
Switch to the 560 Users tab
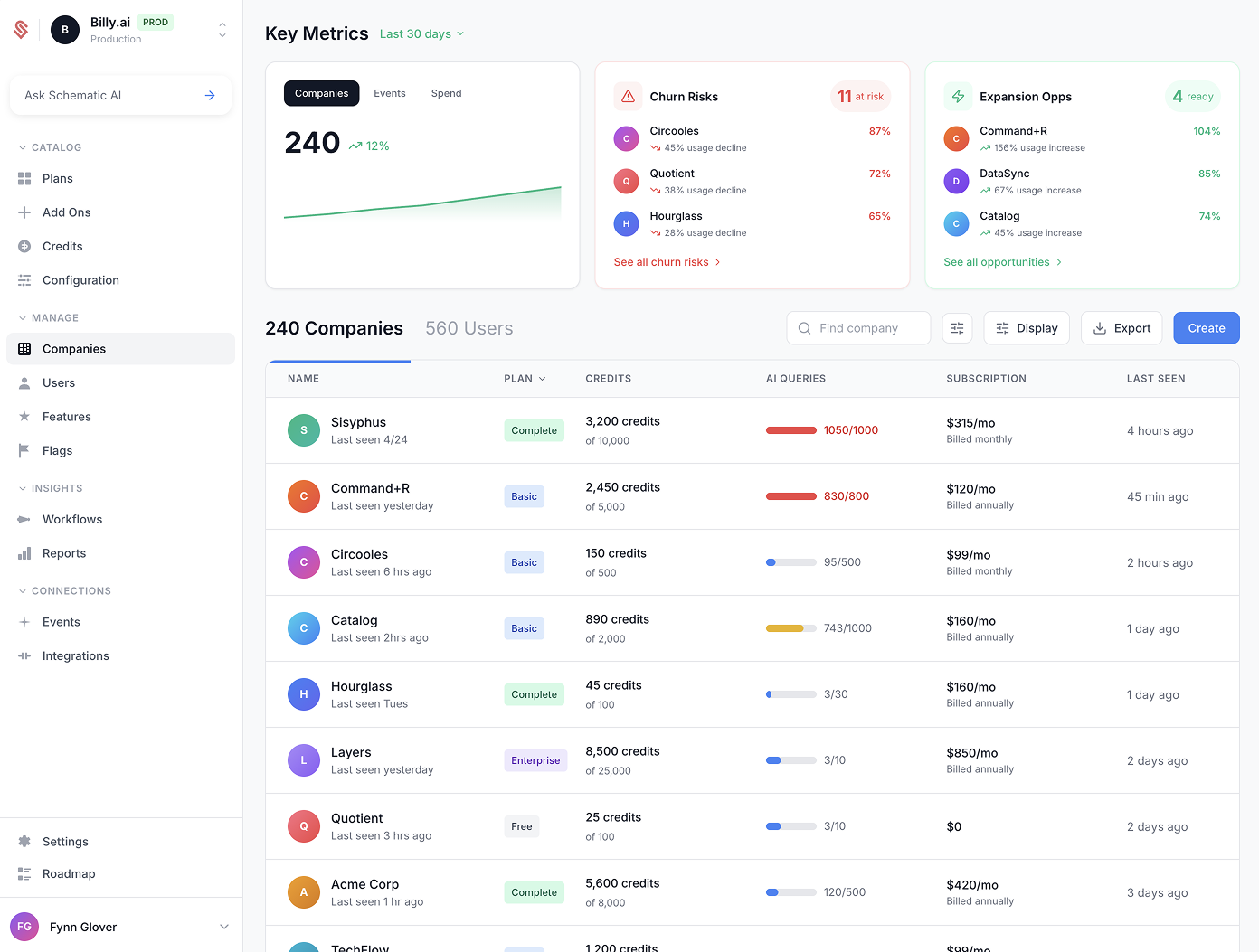point(469,328)
